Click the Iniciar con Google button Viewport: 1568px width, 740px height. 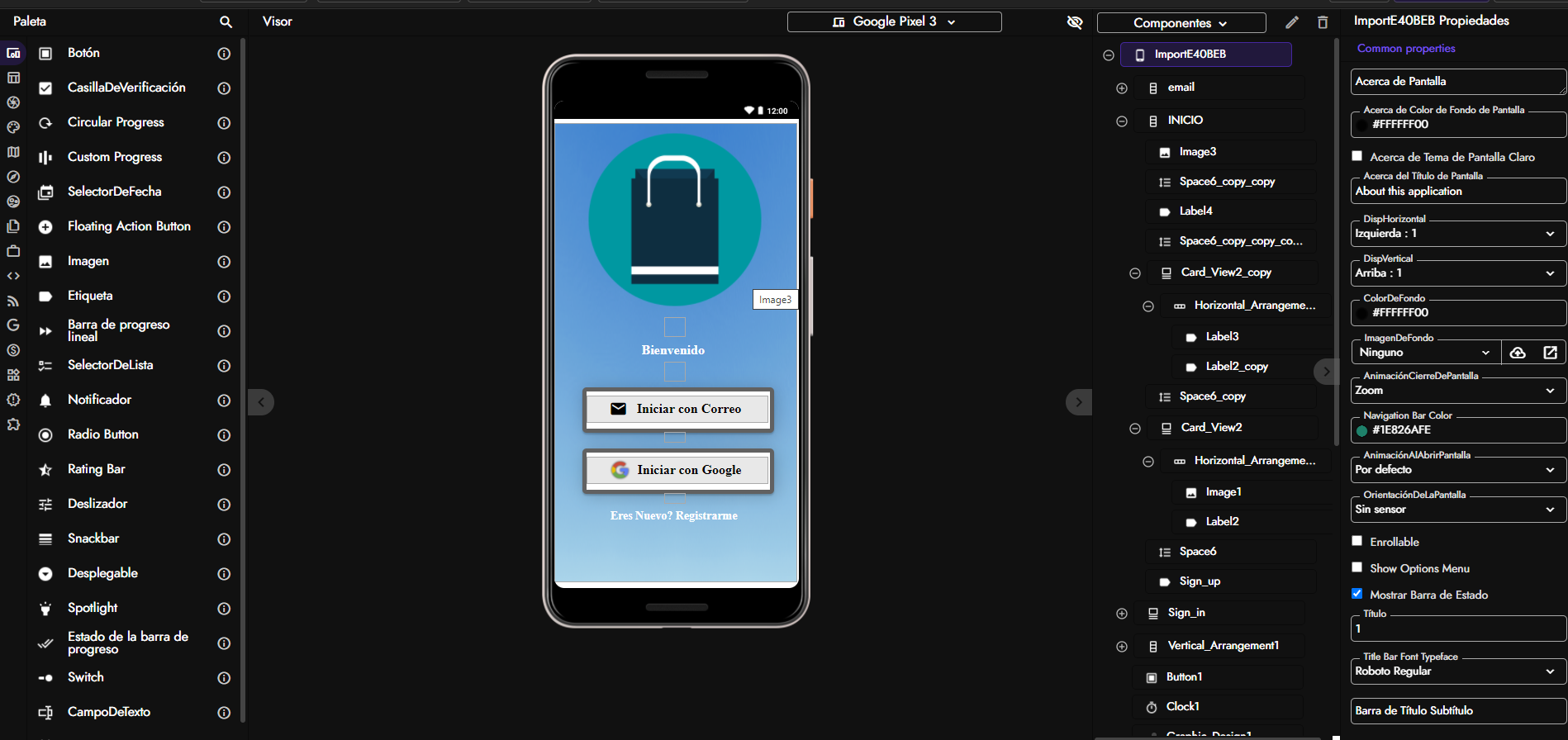[x=677, y=470]
